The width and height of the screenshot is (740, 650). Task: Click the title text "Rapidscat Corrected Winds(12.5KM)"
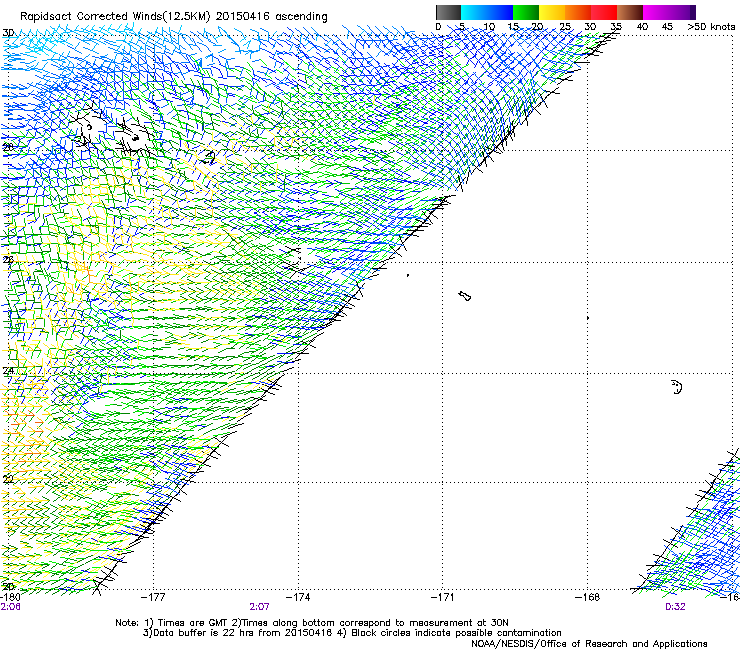coord(115,17)
